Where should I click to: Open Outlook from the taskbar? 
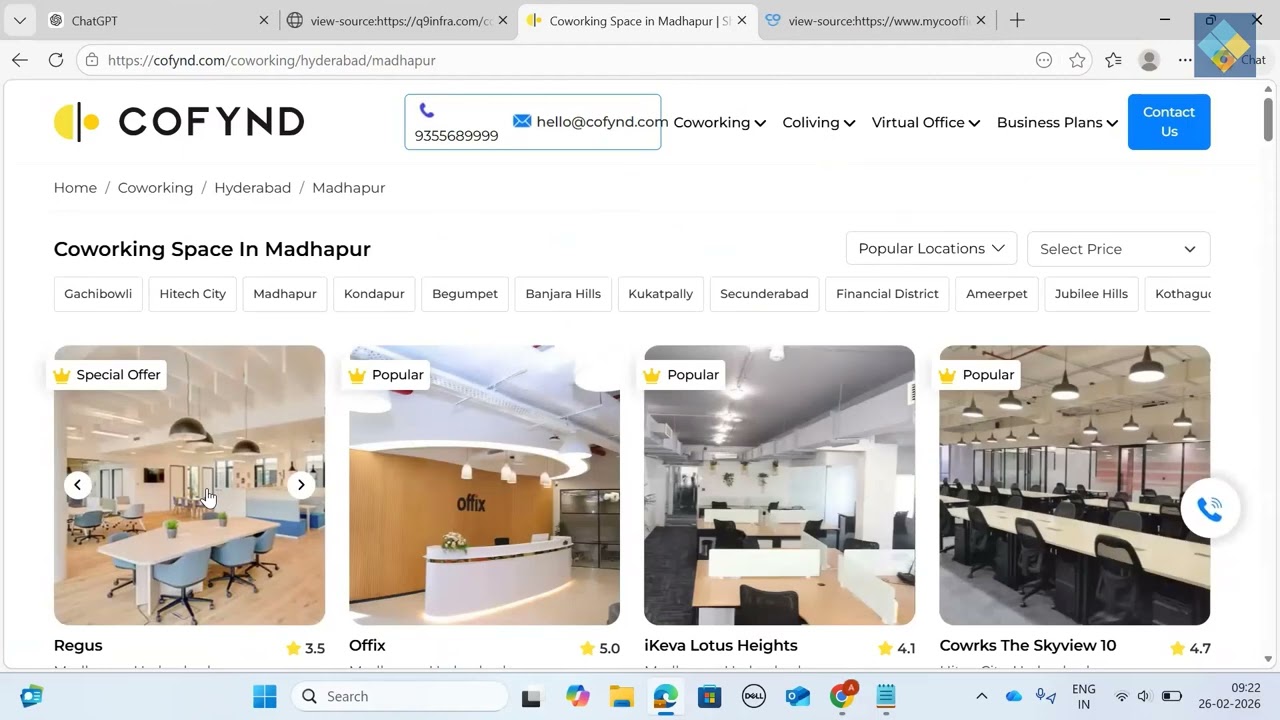(x=798, y=696)
